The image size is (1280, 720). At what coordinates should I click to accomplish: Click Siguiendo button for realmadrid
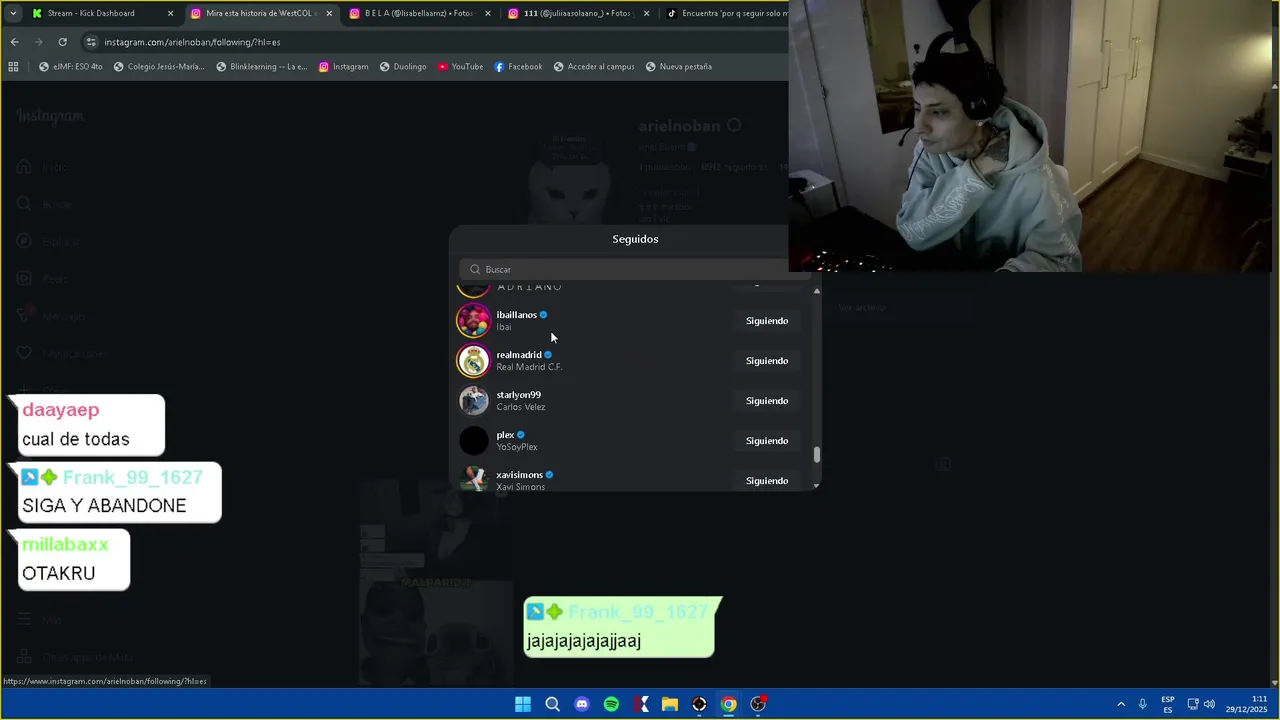tap(767, 361)
